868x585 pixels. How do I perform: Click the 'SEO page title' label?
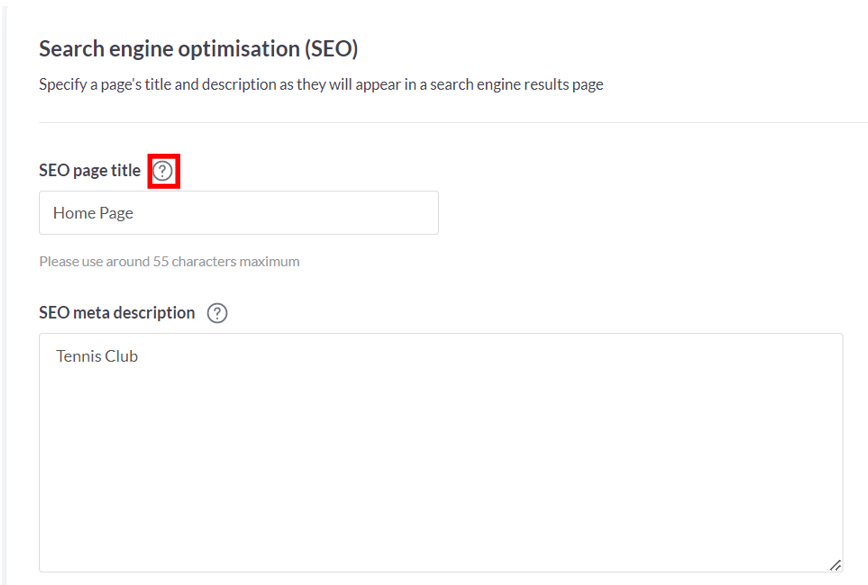[90, 170]
